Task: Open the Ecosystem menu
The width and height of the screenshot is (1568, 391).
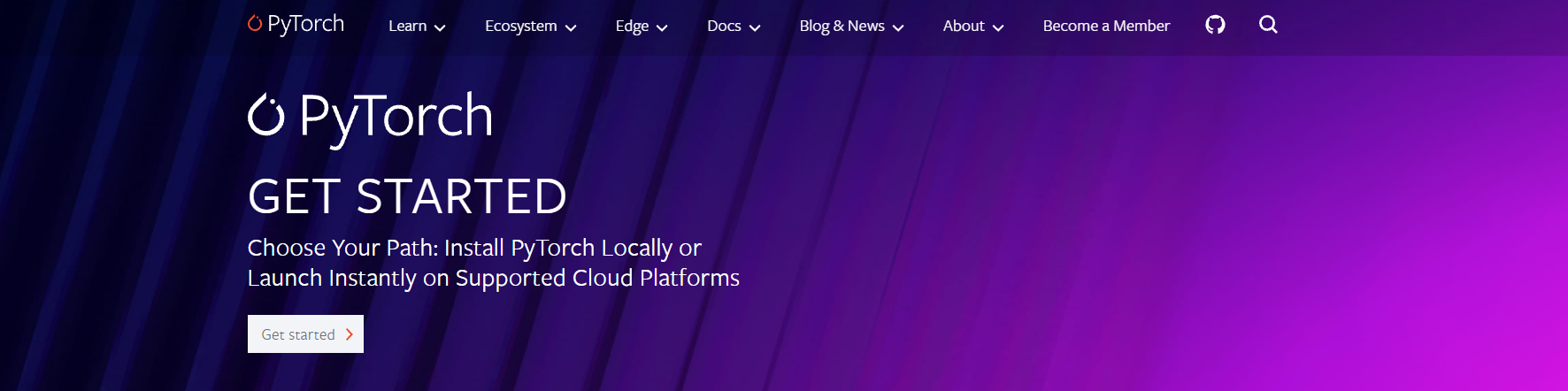Action: click(531, 27)
